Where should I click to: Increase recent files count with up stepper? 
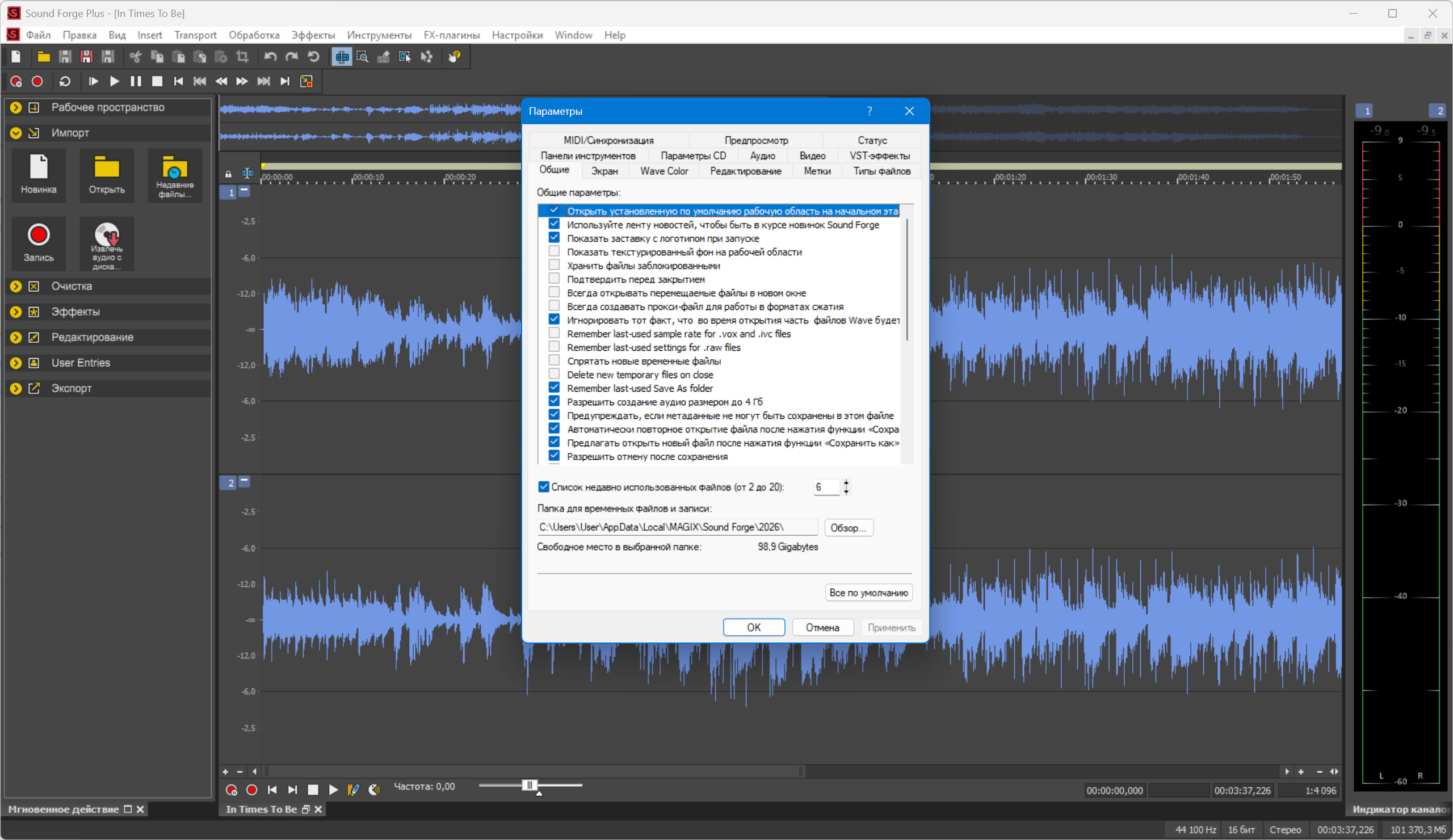coord(846,482)
